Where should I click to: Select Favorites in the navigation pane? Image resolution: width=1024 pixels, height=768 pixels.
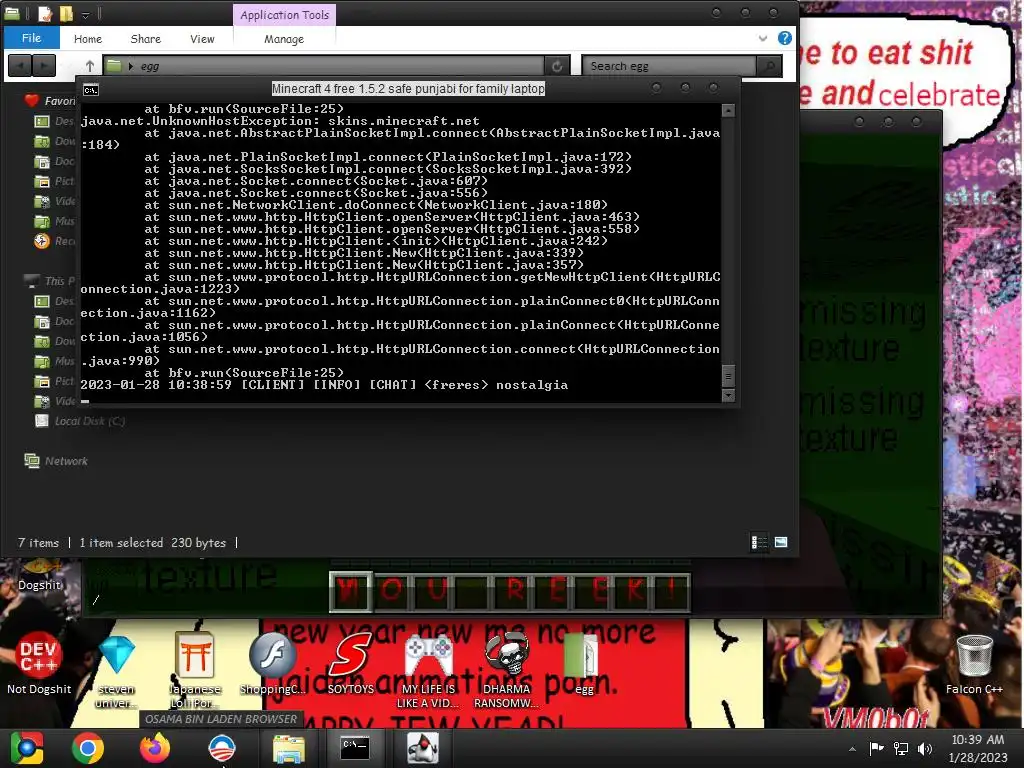pyautogui.click(x=51, y=101)
